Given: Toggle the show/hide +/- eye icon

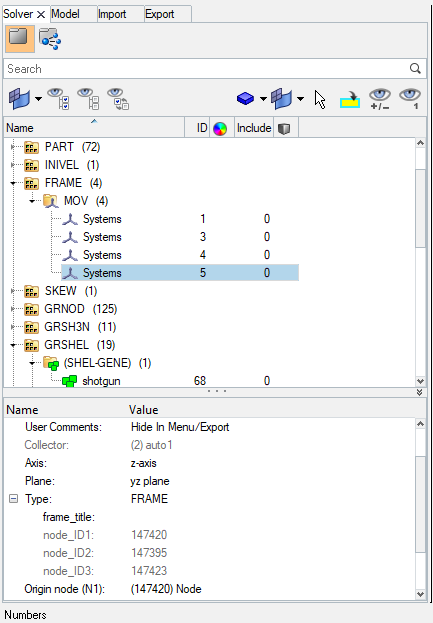Looking at the screenshot, I should [380, 99].
